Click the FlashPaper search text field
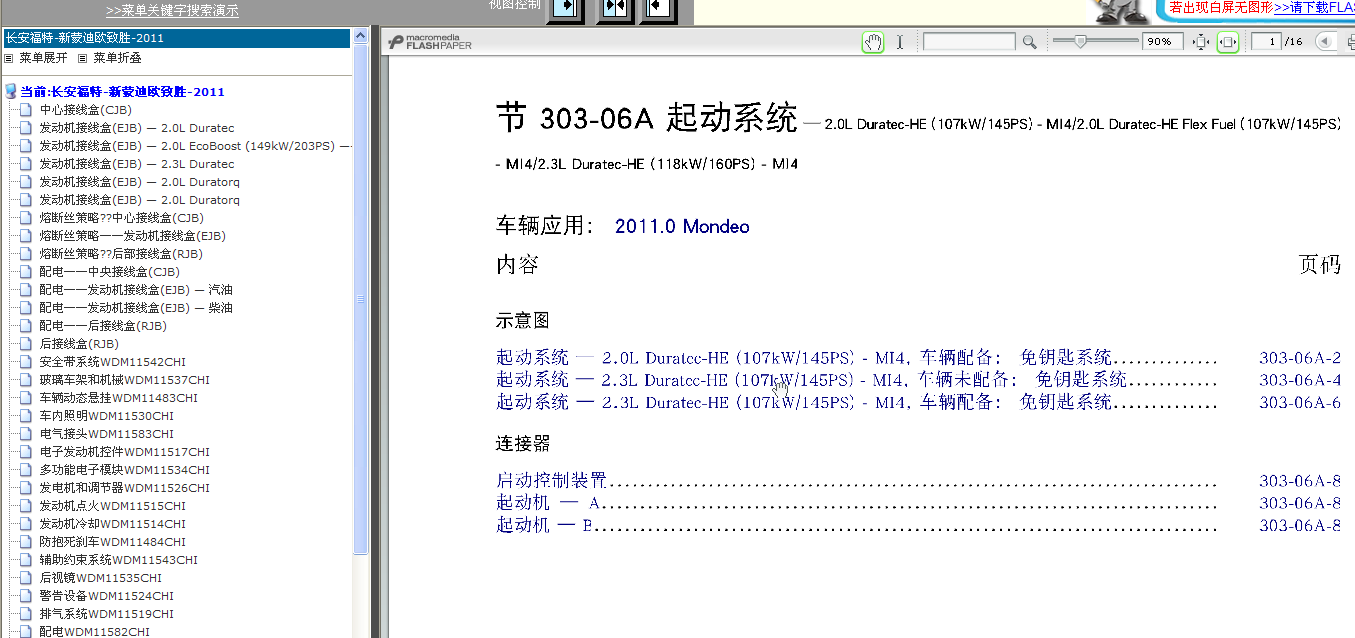Screen dimensions: 1355x638 [x=970, y=42]
